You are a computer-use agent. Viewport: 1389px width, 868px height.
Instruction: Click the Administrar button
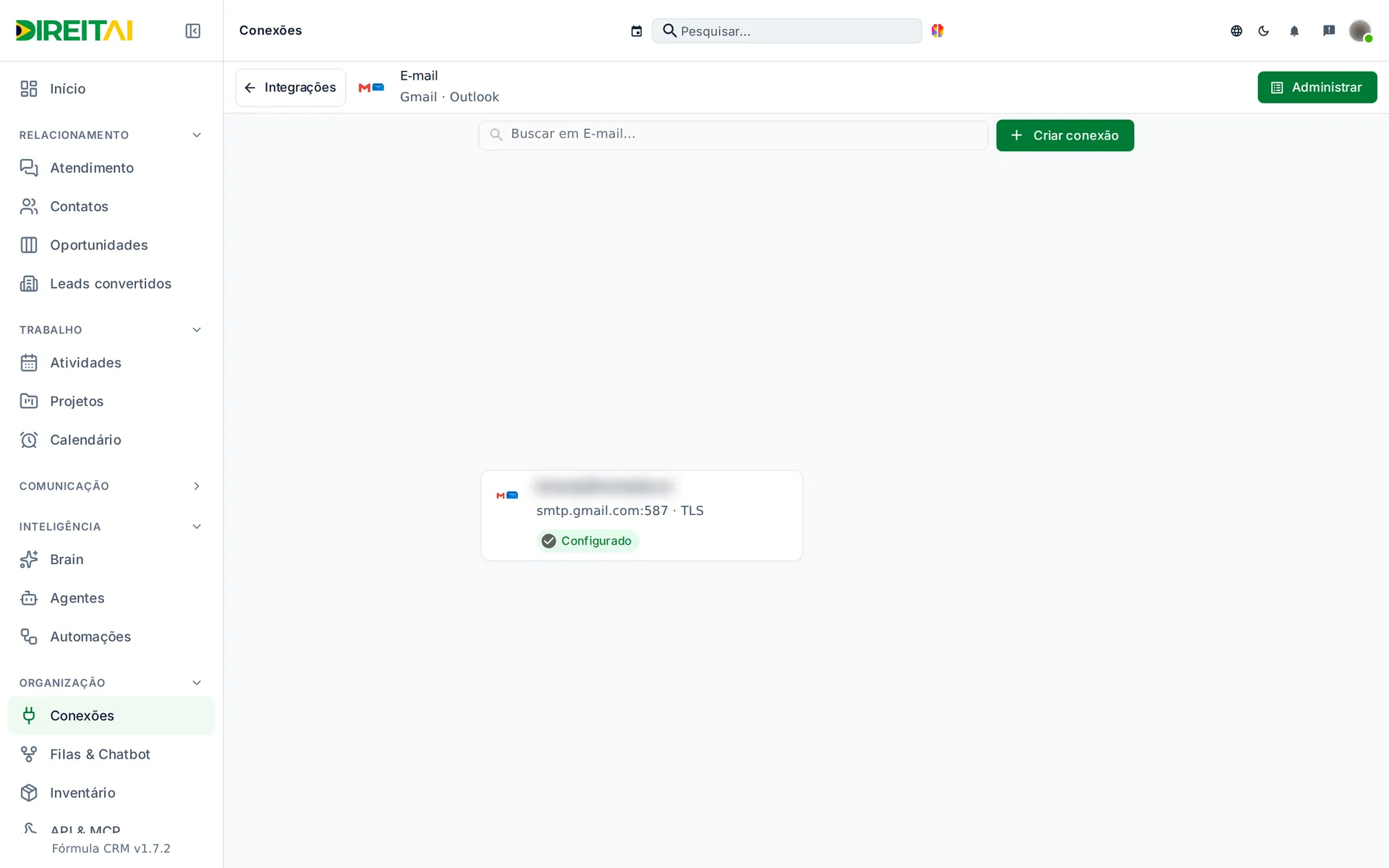1317,88
